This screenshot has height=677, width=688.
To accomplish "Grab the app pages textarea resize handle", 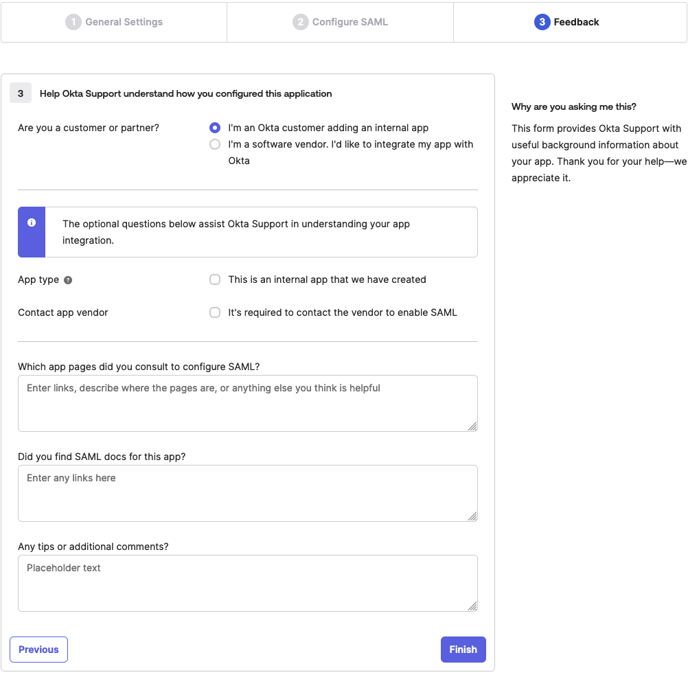I will click(x=472, y=426).
